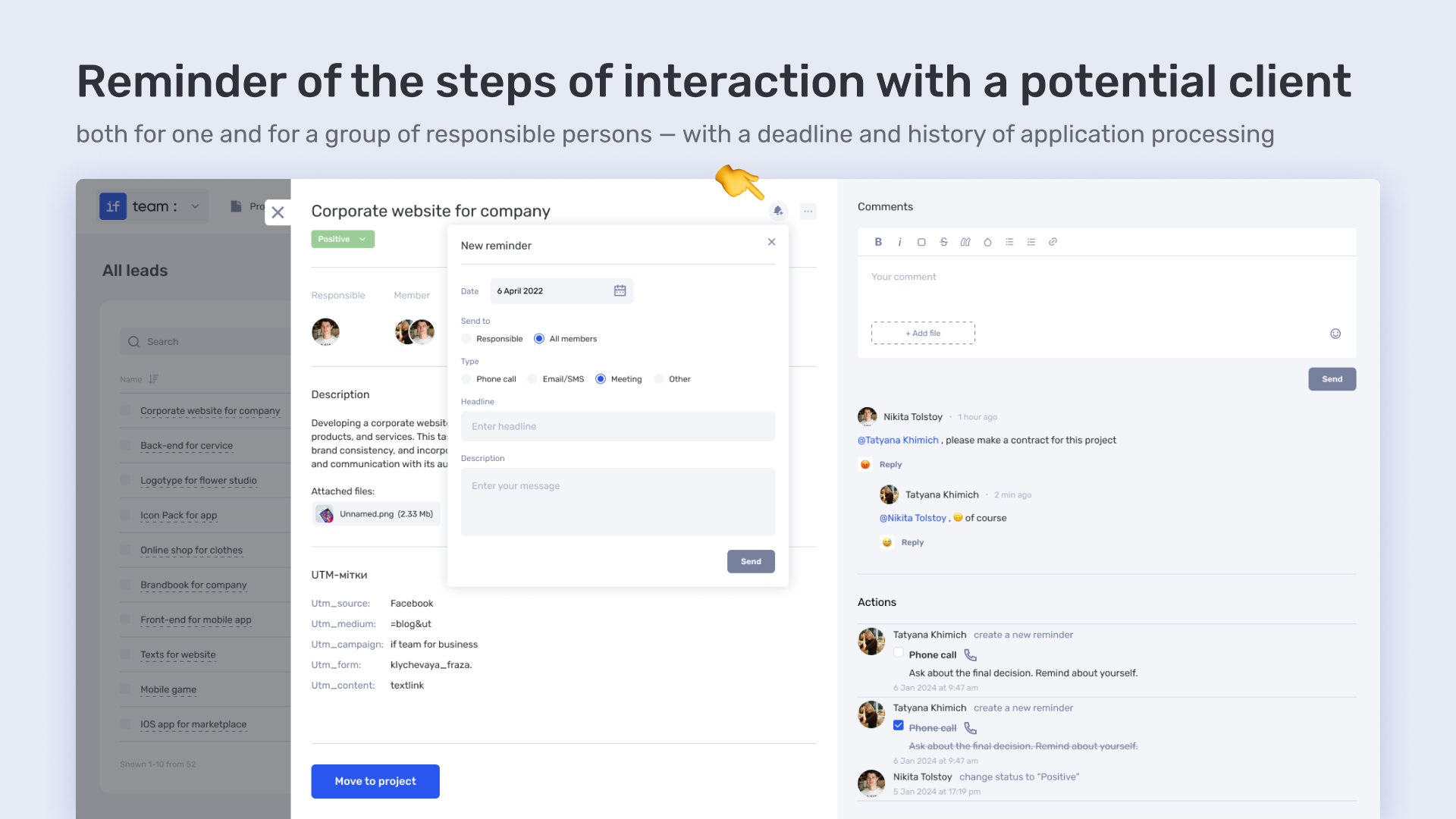Open the three-dots more options menu
Image resolution: width=1456 pixels, height=819 pixels.
point(808,211)
